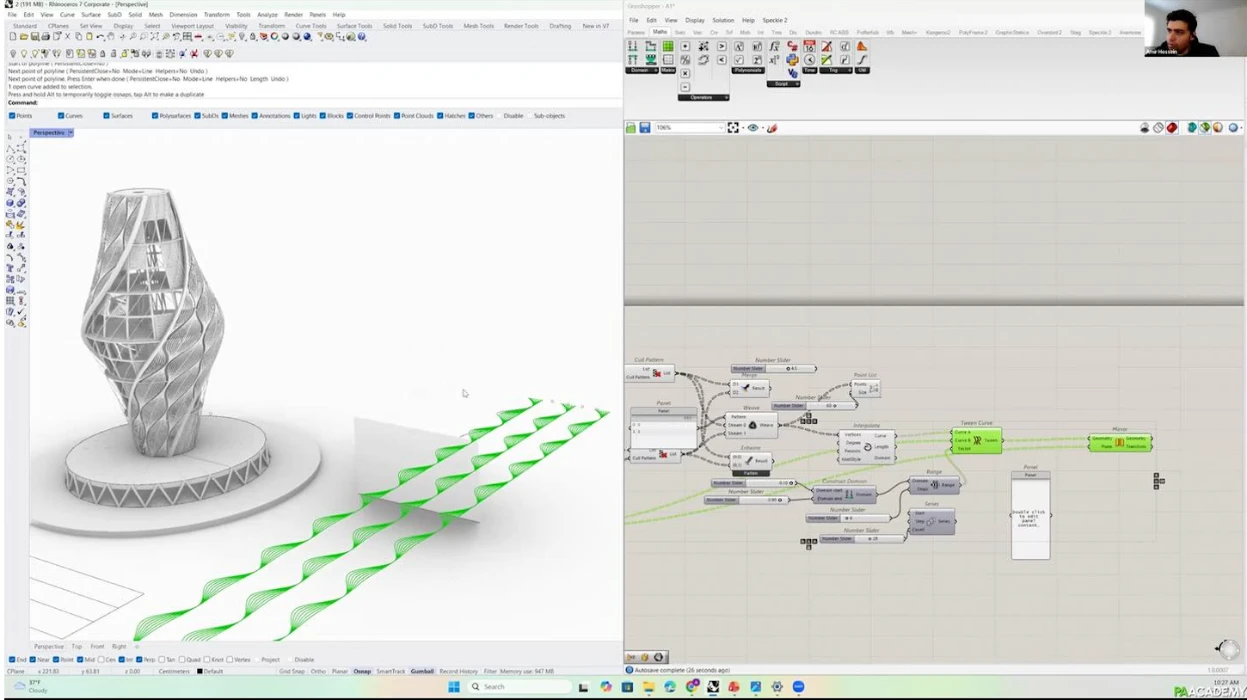Click the Grid Snap status bar button
The height and width of the screenshot is (700, 1247).
point(291,672)
